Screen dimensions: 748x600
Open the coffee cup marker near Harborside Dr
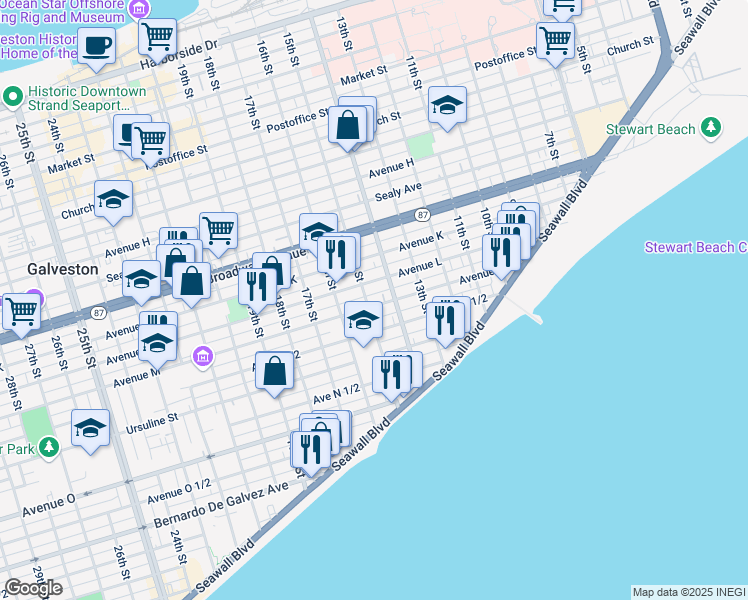[x=96, y=49]
